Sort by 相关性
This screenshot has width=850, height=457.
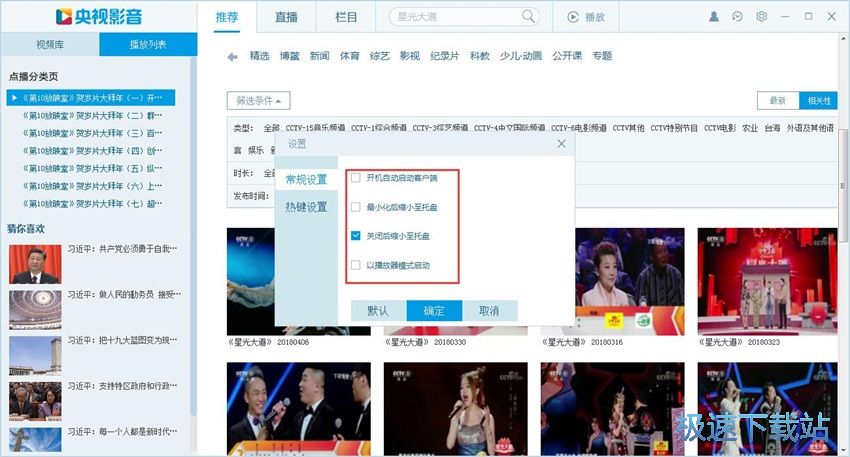(x=819, y=101)
